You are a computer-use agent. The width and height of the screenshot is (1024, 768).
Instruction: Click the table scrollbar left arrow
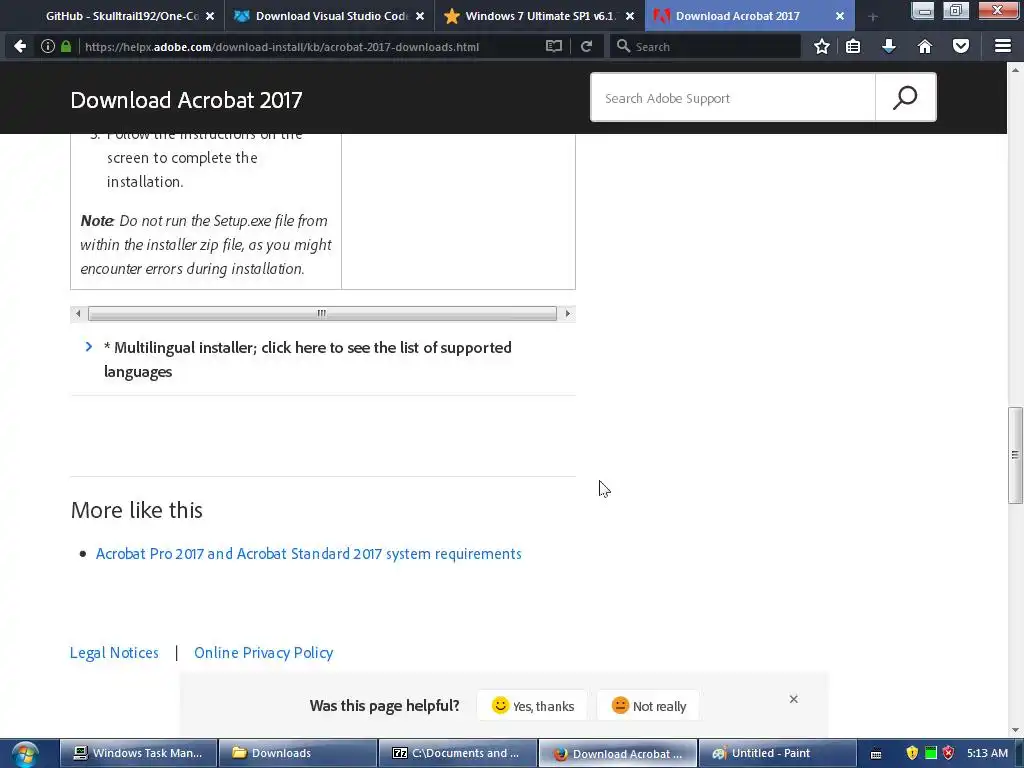click(78, 313)
